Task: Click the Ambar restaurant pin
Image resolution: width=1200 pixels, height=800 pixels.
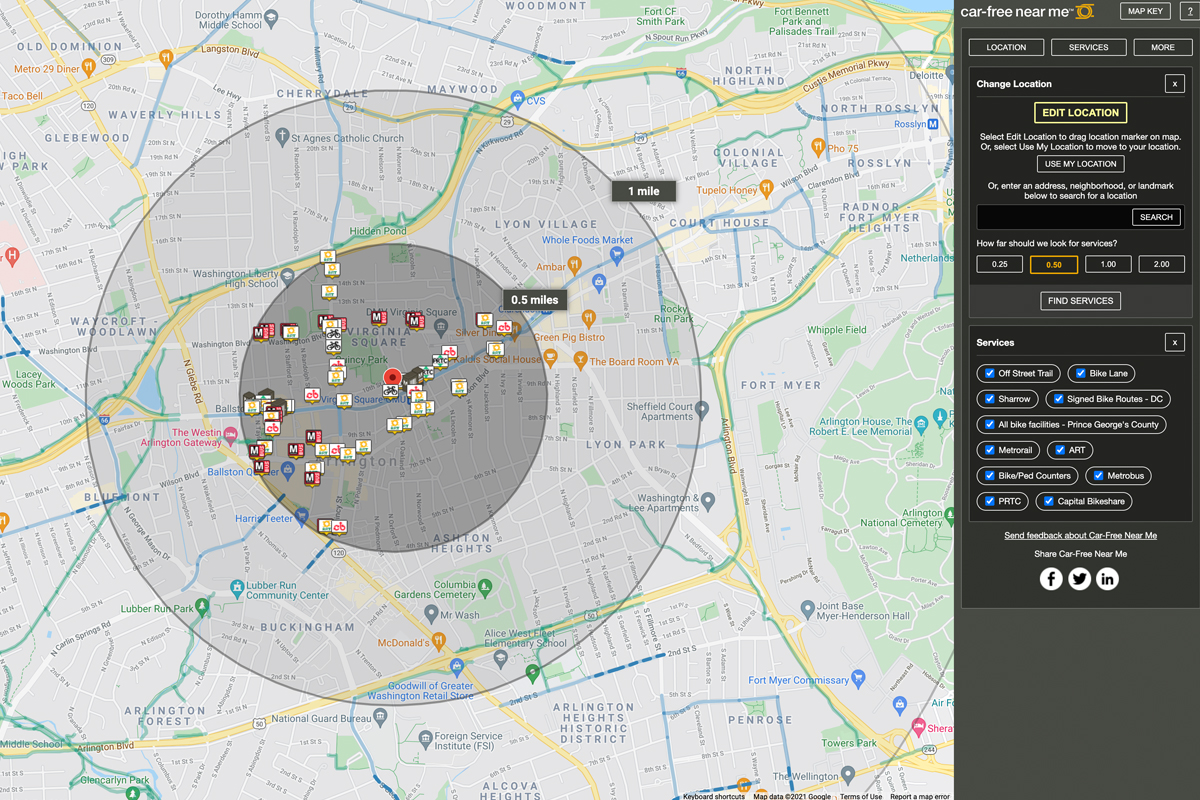Action: tap(574, 265)
